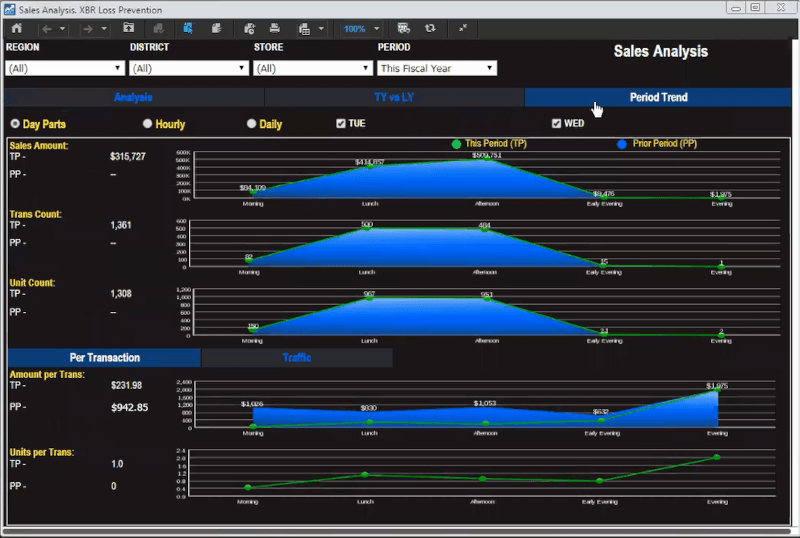Click the collapse full-screen arrows icon

[463, 29]
